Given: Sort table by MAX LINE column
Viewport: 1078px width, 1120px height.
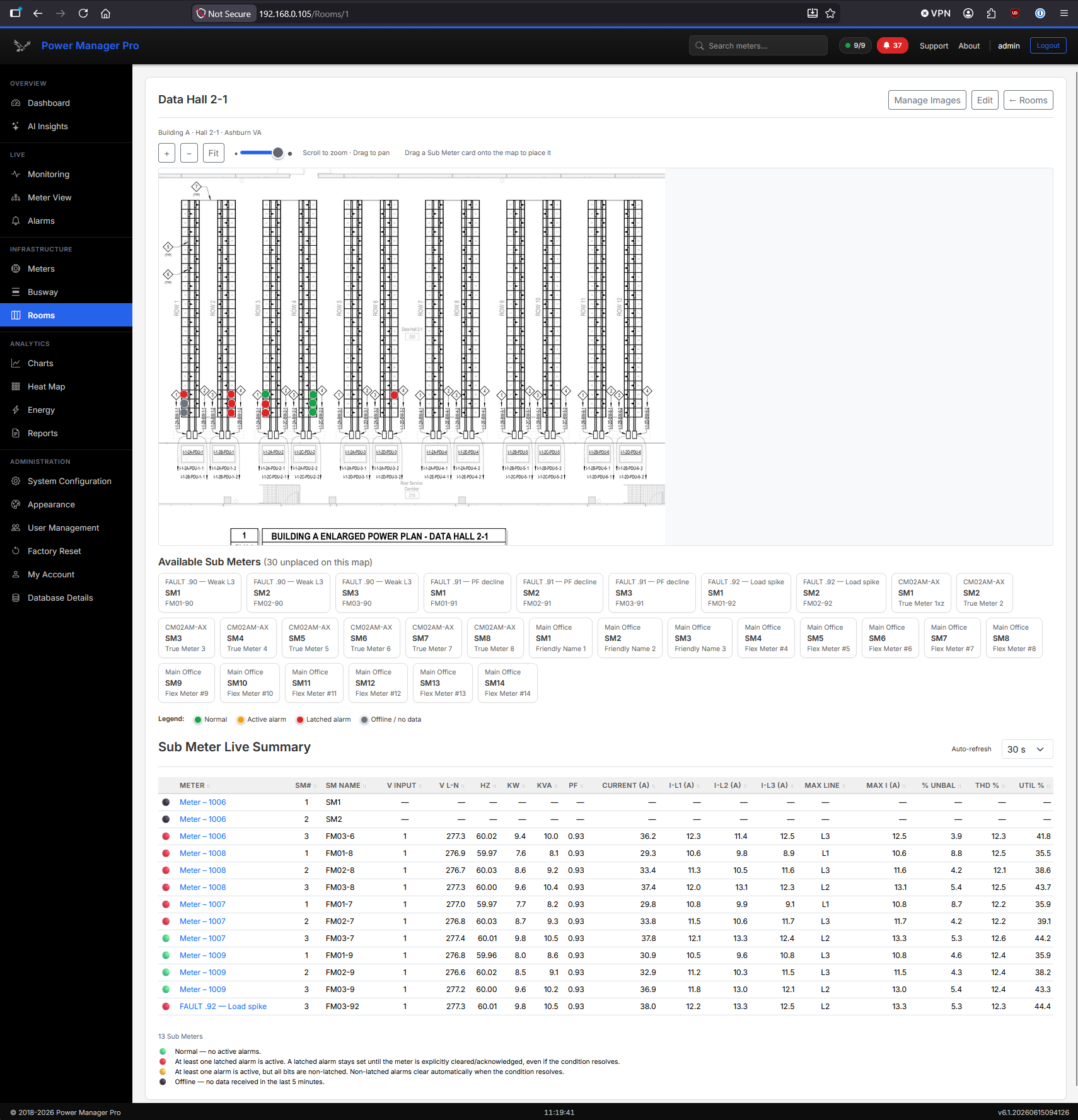Looking at the screenshot, I should (x=825, y=785).
